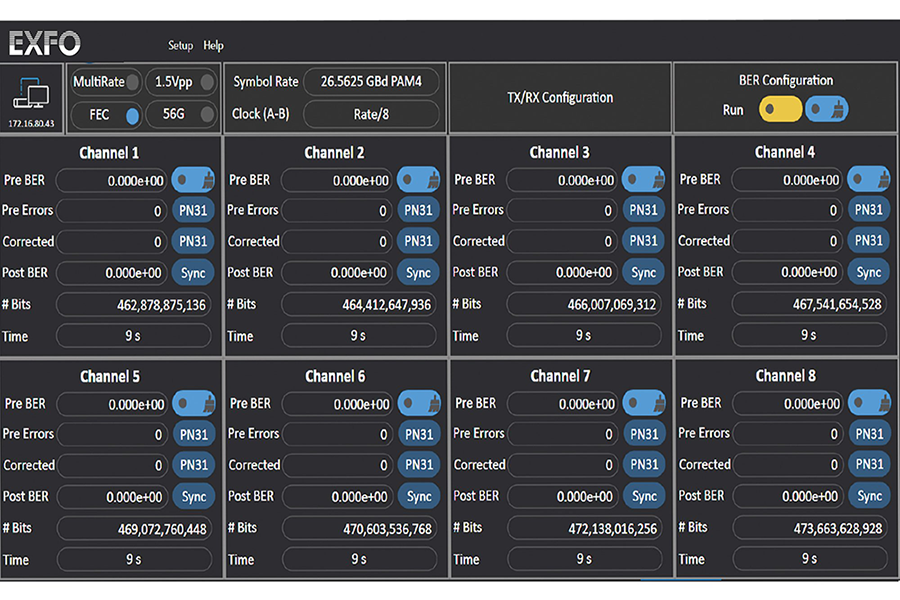This screenshot has width=900, height=600.
Task: Change Channel 2 Pre Errors PN31 pattern
Action: coord(418,211)
